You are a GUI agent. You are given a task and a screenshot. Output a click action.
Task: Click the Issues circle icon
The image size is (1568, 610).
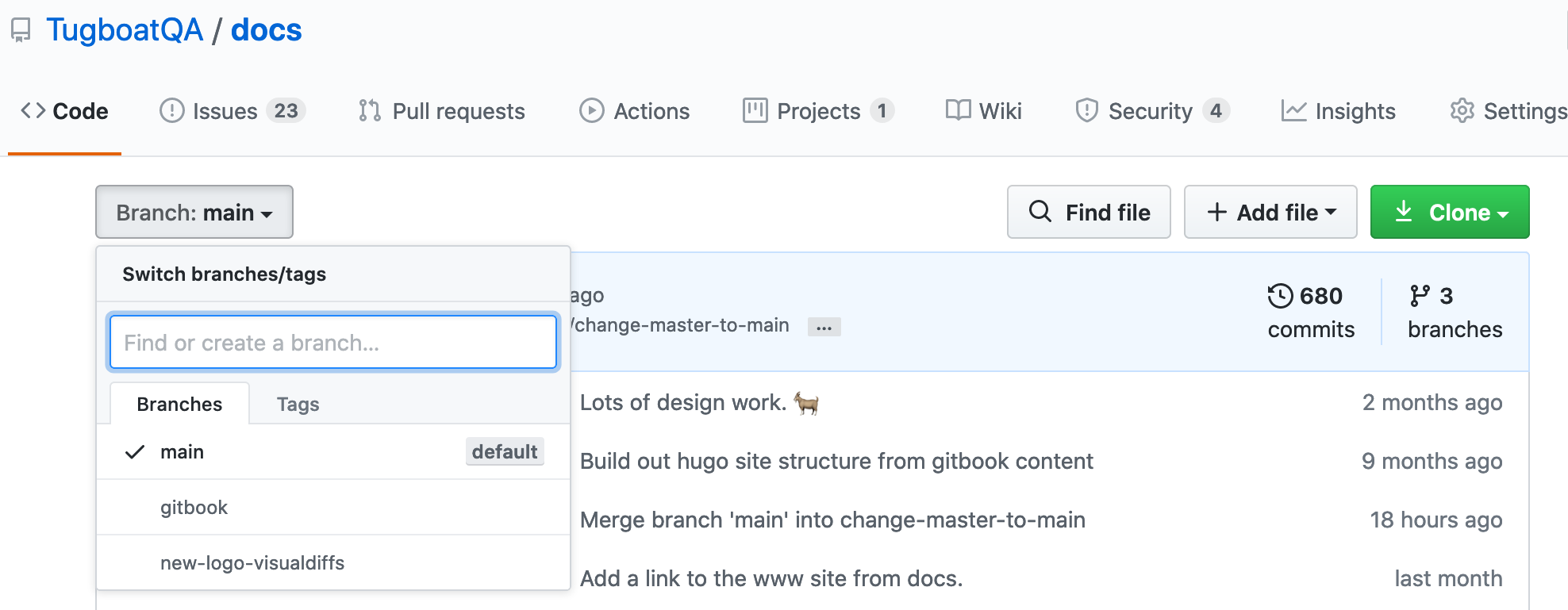(x=171, y=111)
